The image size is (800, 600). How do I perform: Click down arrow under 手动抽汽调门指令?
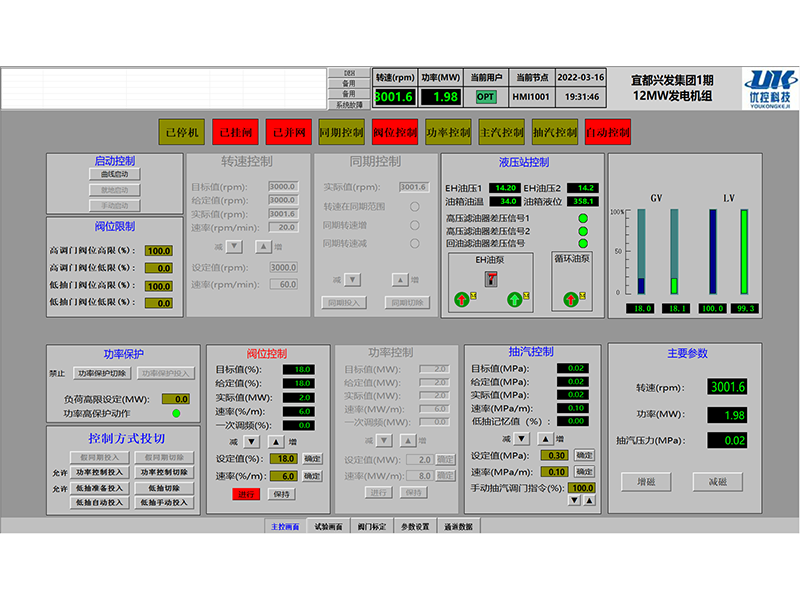tap(574, 501)
